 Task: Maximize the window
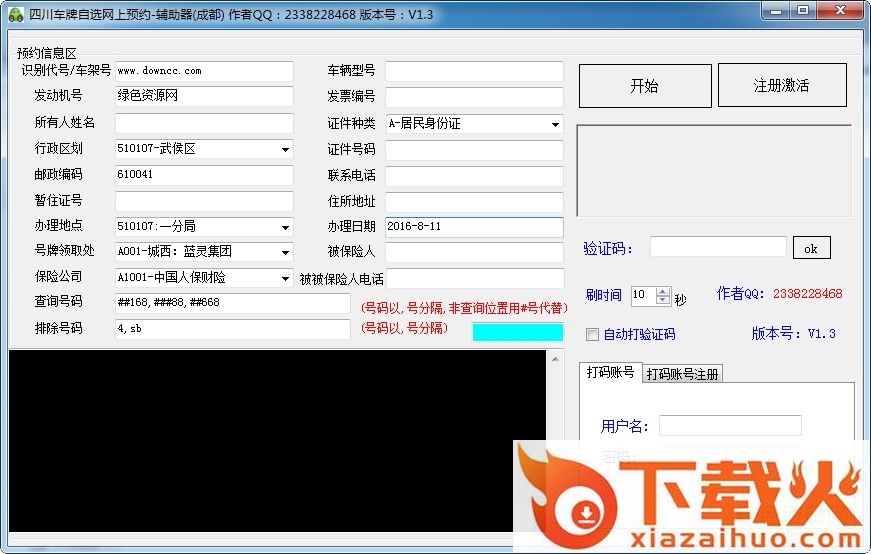803,11
